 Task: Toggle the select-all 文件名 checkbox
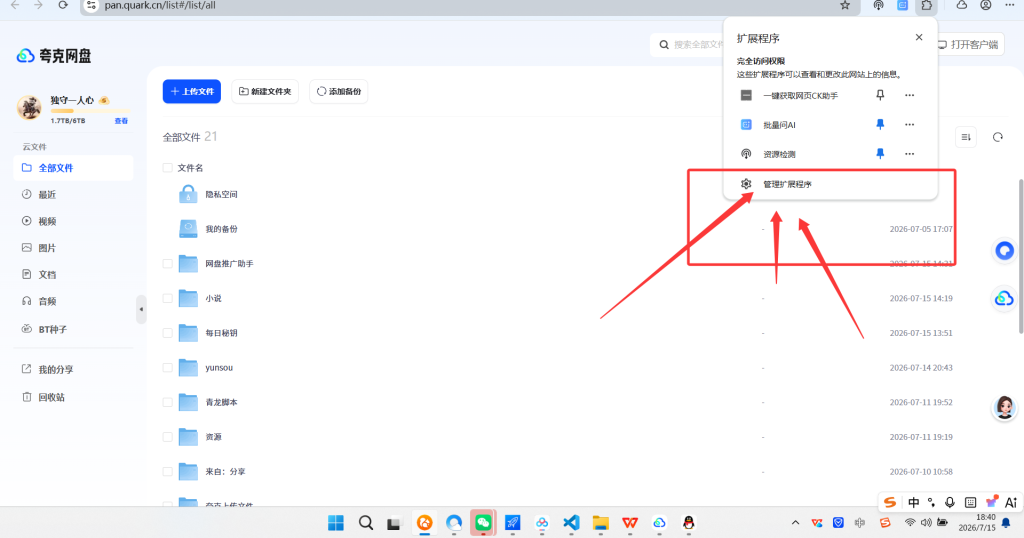click(168, 168)
